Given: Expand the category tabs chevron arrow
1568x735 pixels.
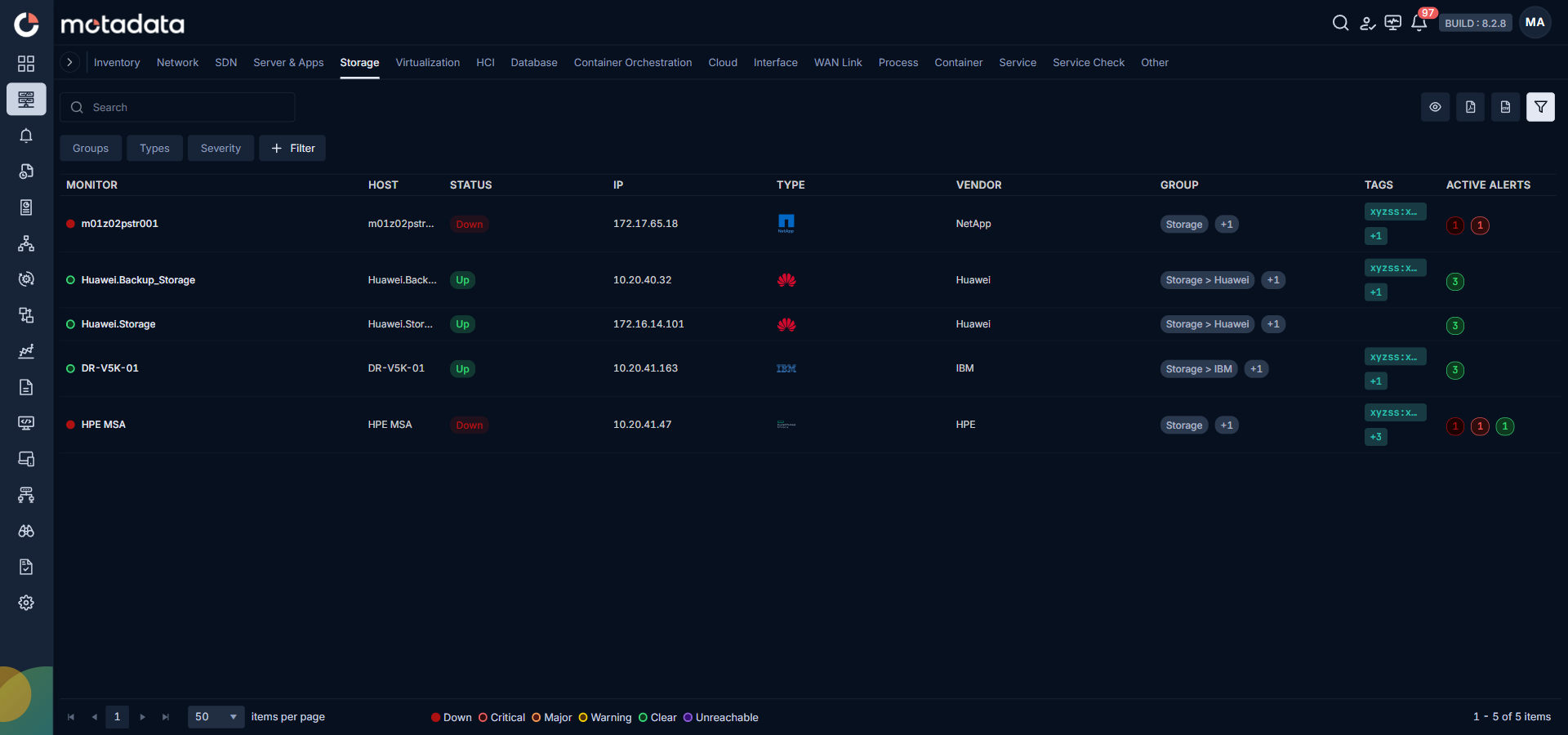Looking at the screenshot, I should click(69, 62).
